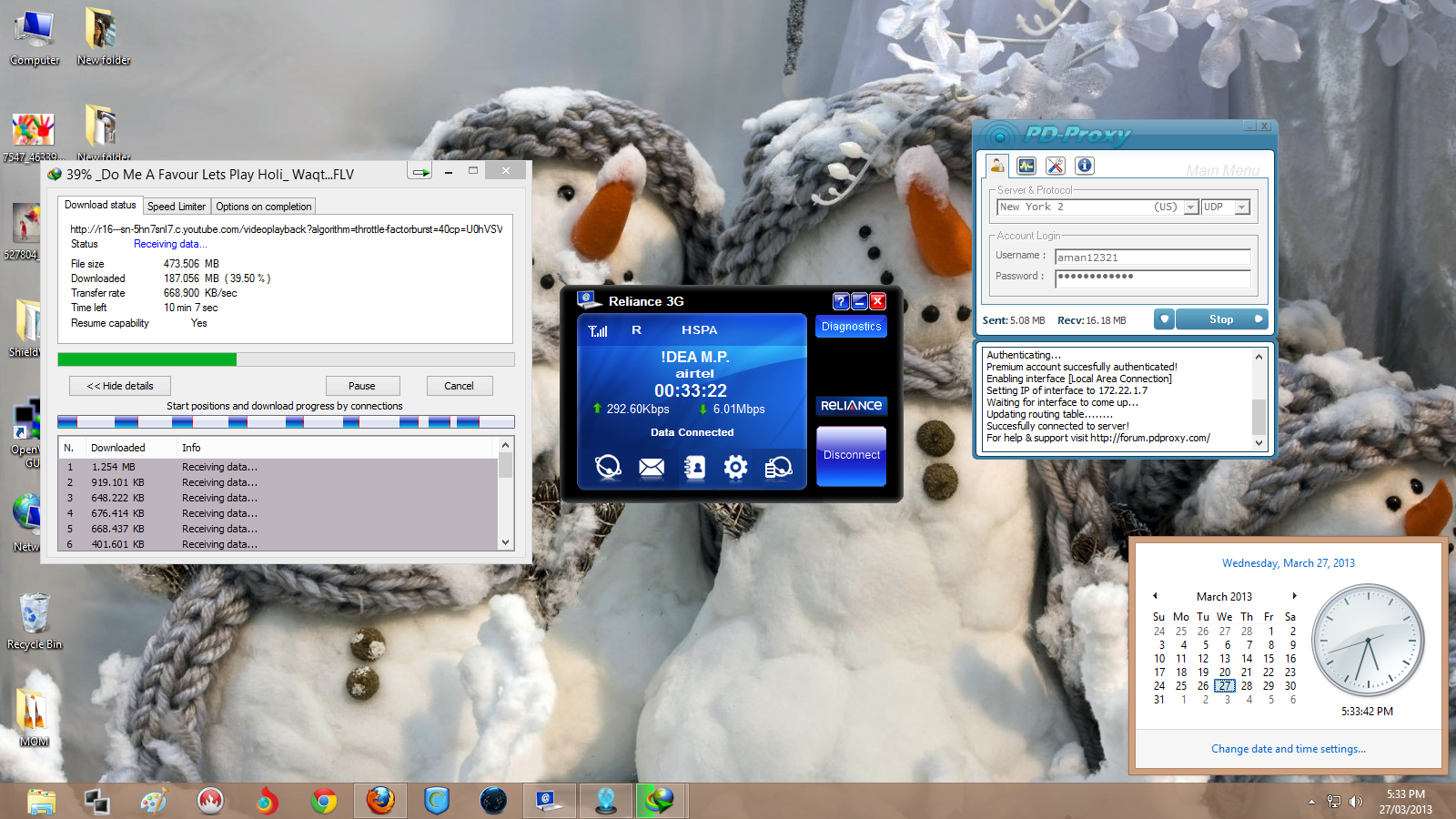
Task: Open the topmost New folder desktop icon
Action: (x=104, y=37)
